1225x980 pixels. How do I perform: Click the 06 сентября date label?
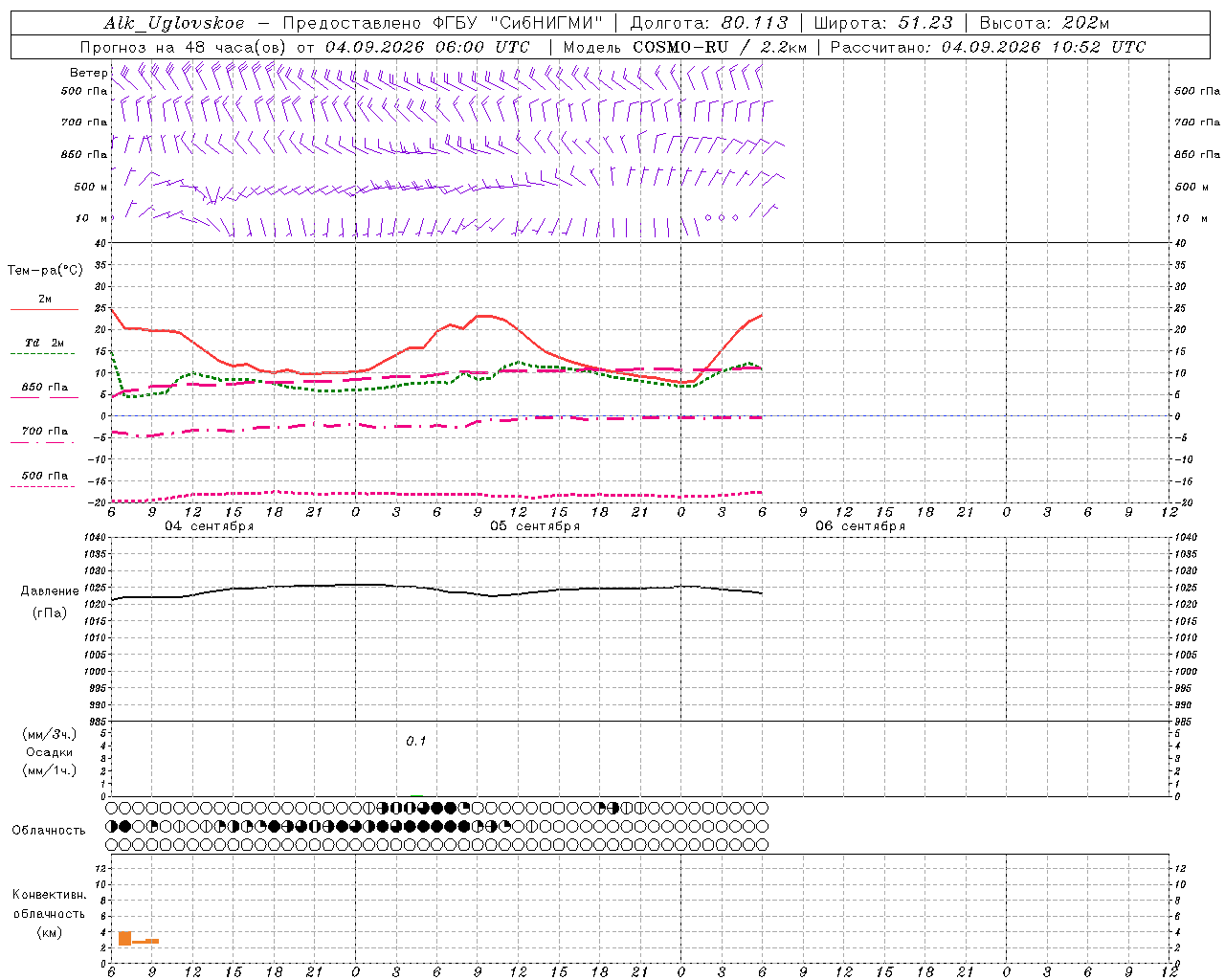tap(860, 526)
